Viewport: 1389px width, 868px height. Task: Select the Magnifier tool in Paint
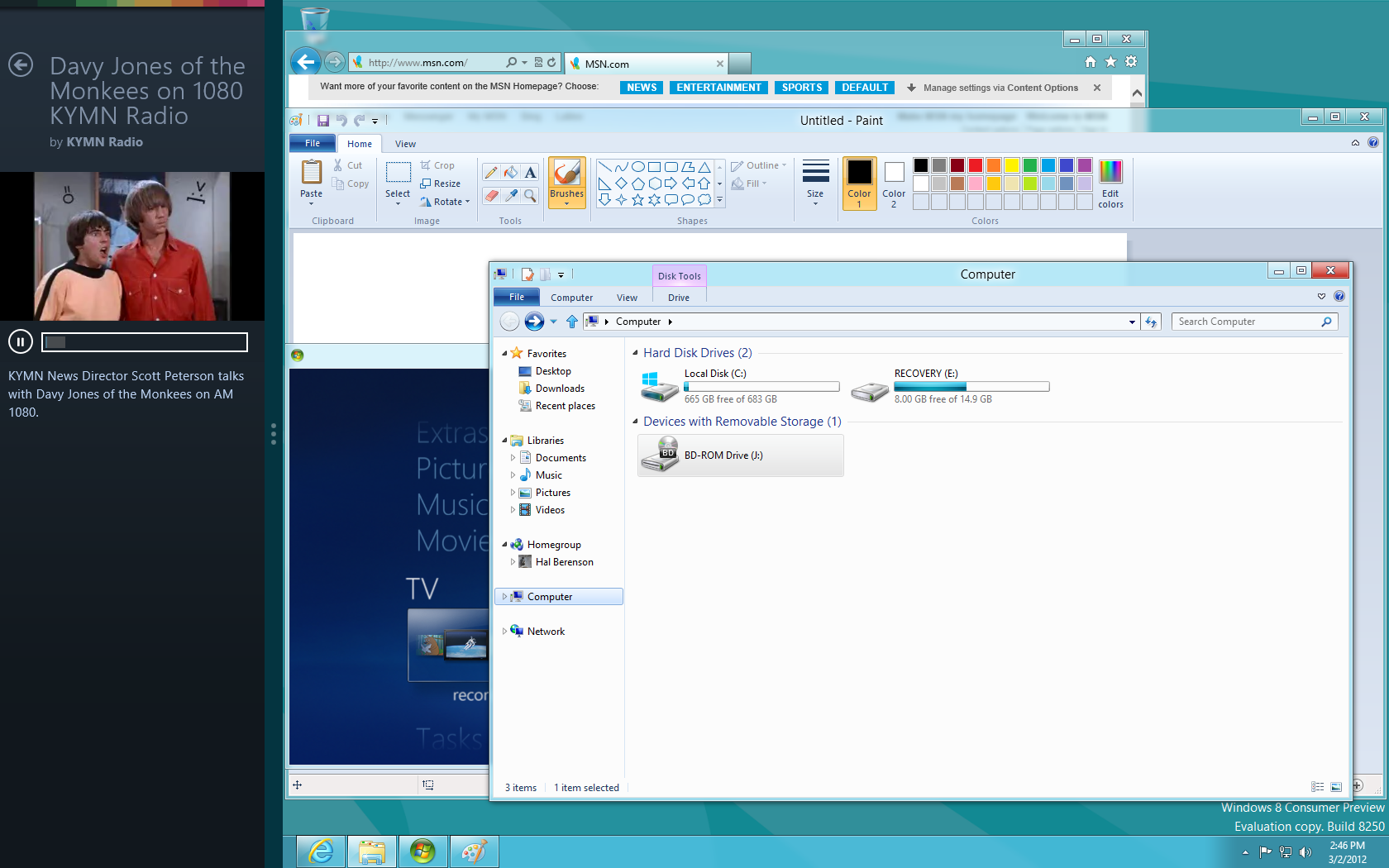tap(530, 196)
